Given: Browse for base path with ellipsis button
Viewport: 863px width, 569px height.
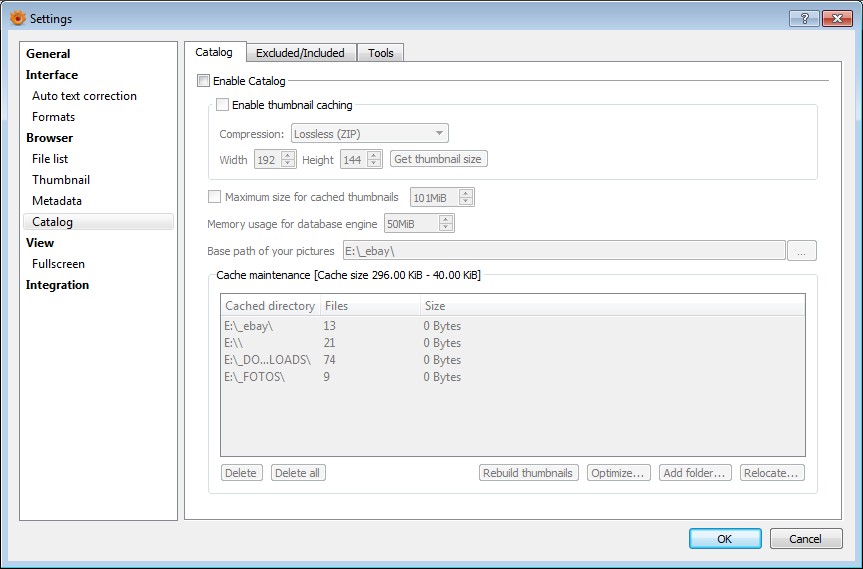Looking at the screenshot, I should tap(801, 250).
